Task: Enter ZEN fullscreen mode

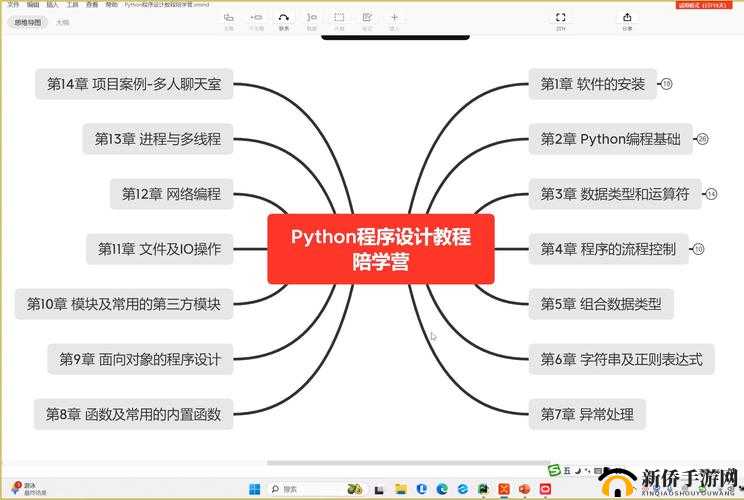Action: 560,18
